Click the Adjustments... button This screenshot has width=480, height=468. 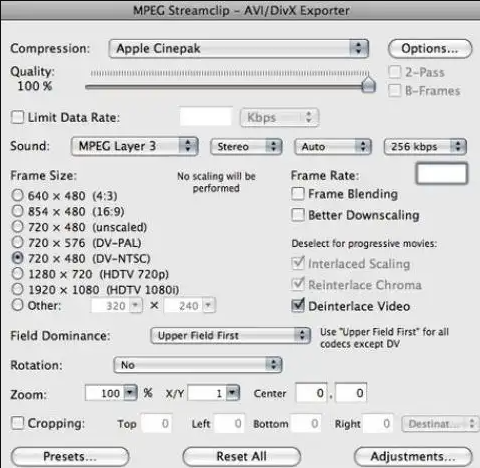tap(413, 456)
